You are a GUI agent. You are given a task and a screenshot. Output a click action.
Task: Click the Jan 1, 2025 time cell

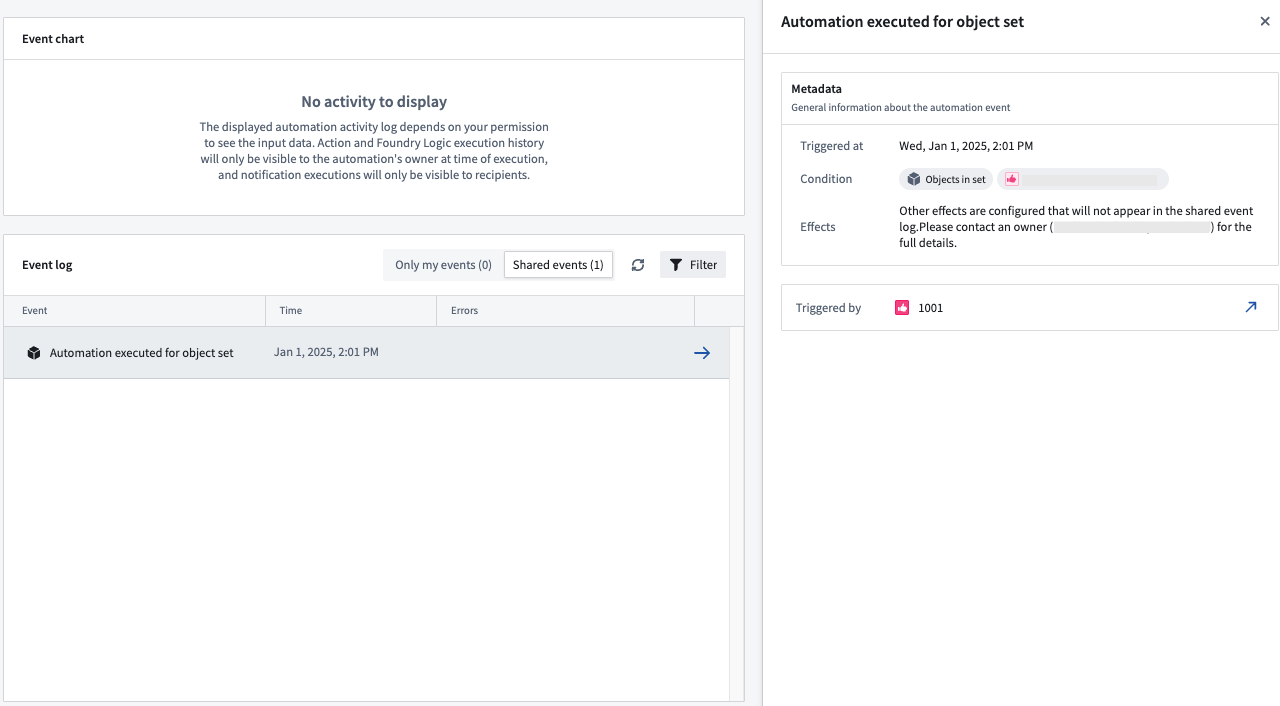pyautogui.click(x=326, y=353)
